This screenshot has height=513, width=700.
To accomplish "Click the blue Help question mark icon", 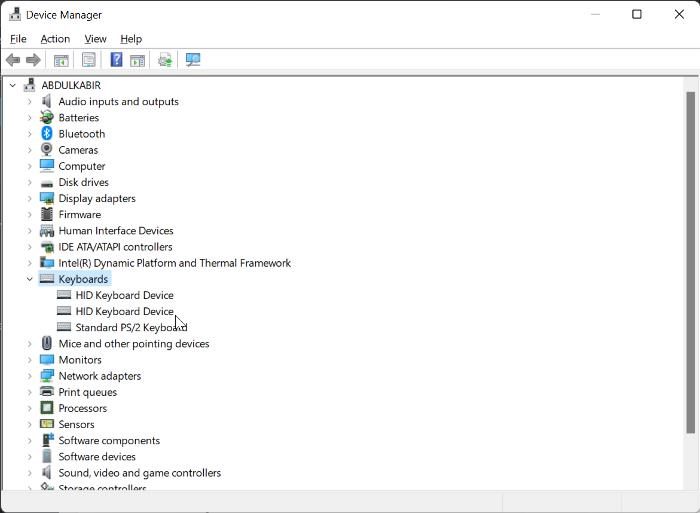I will point(116,59).
